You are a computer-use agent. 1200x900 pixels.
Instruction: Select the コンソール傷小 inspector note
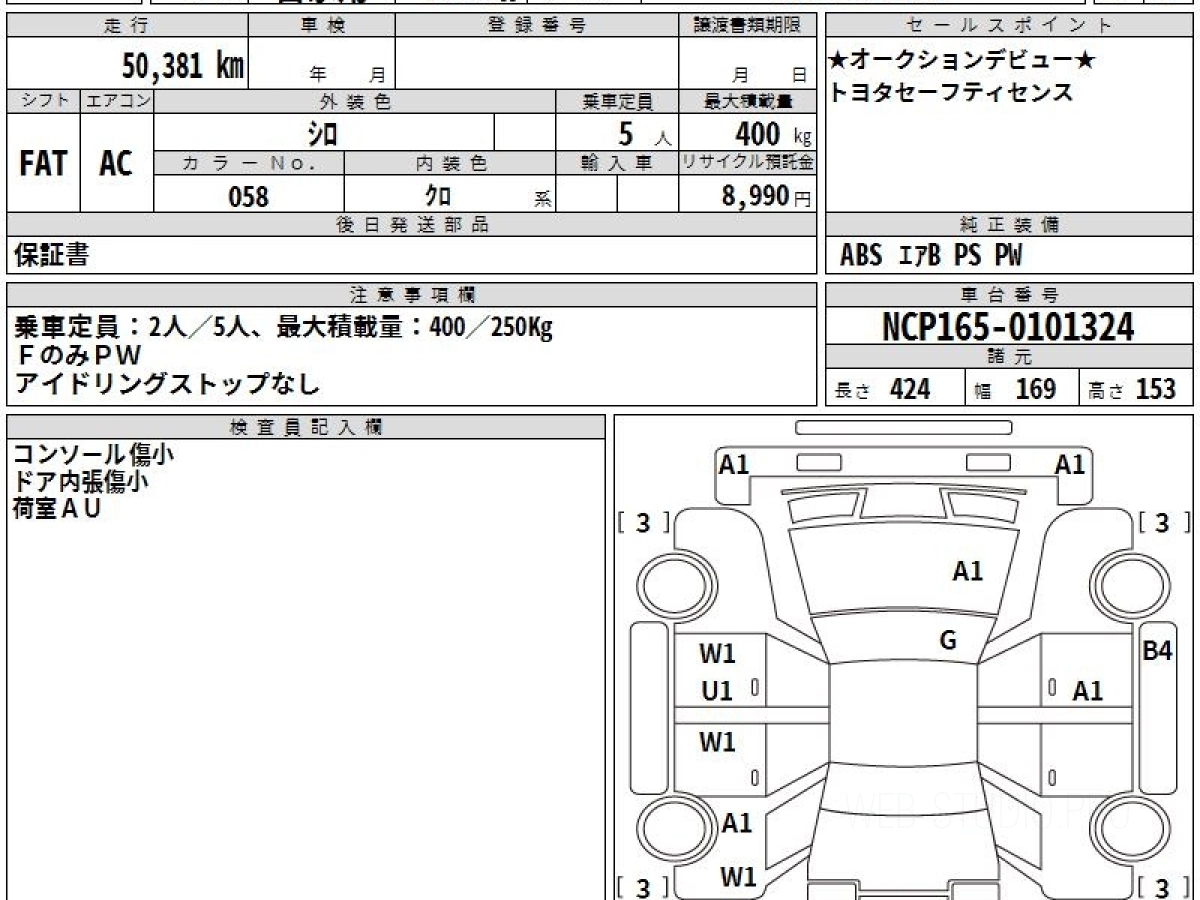coord(94,454)
